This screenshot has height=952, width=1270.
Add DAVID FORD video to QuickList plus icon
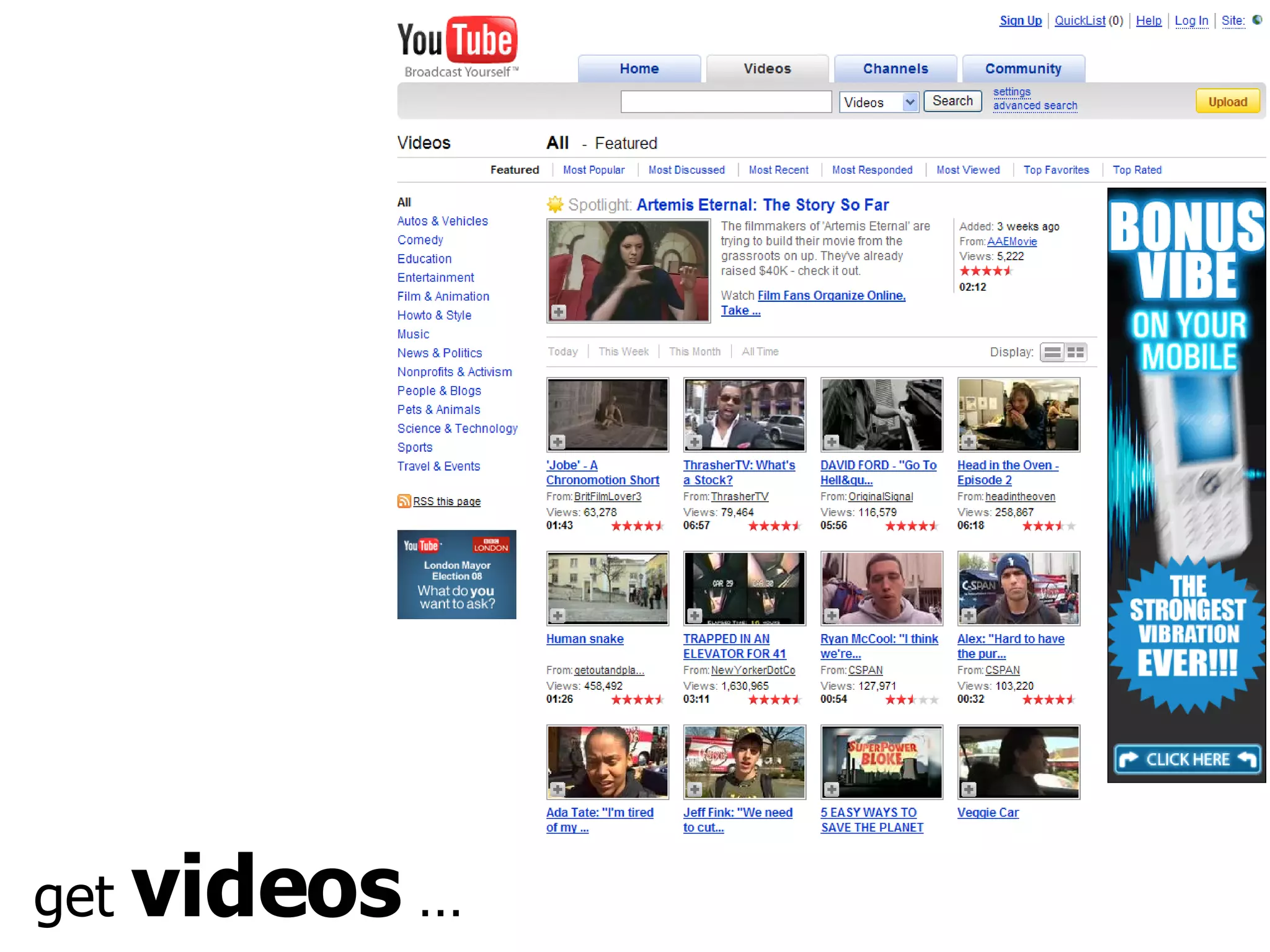coord(832,442)
